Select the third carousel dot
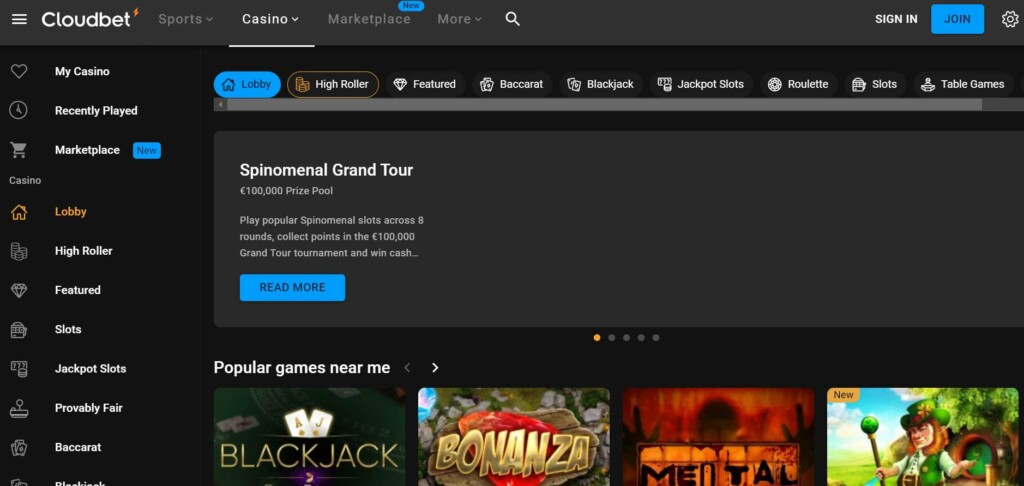The height and width of the screenshot is (486, 1024). 626,338
